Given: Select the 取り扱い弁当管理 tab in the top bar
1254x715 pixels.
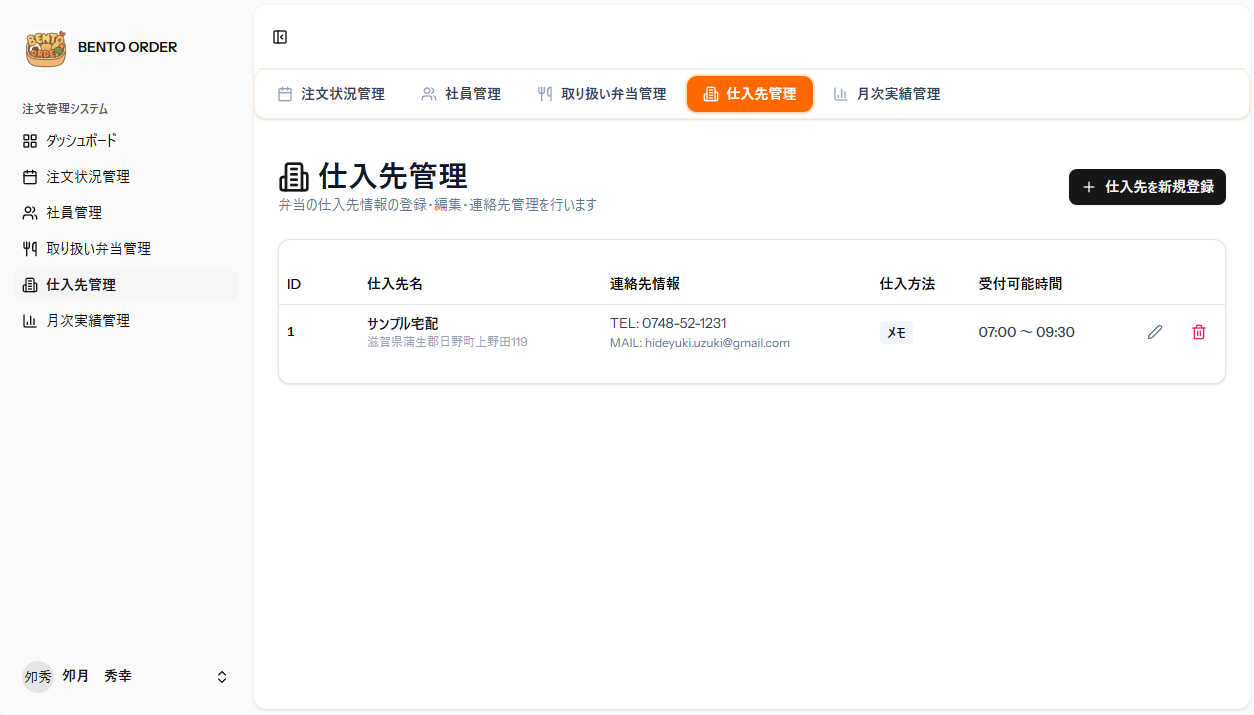Looking at the screenshot, I should (x=601, y=94).
